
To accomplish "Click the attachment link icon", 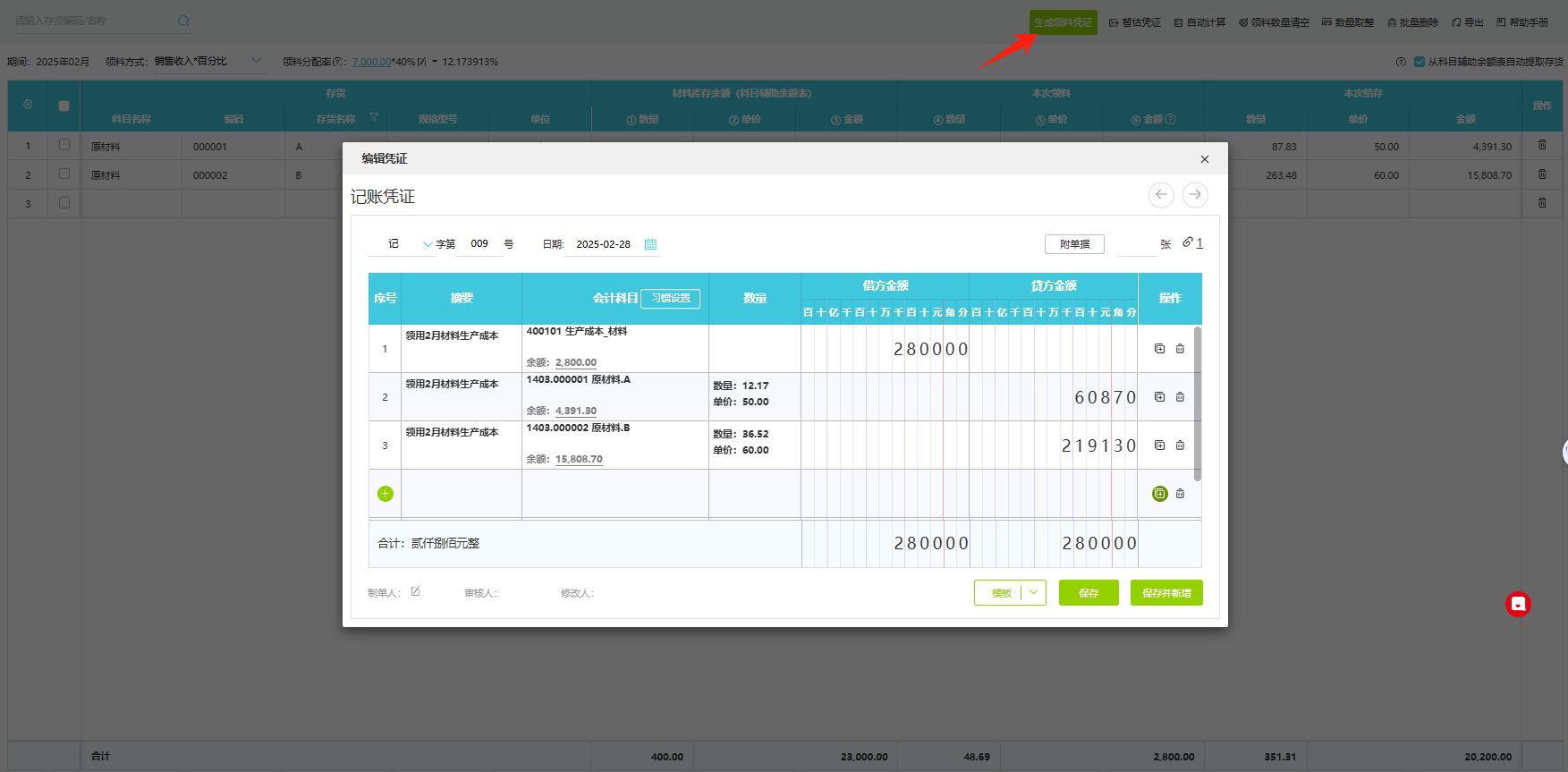I will pyautogui.click(x=1188, y=242).
